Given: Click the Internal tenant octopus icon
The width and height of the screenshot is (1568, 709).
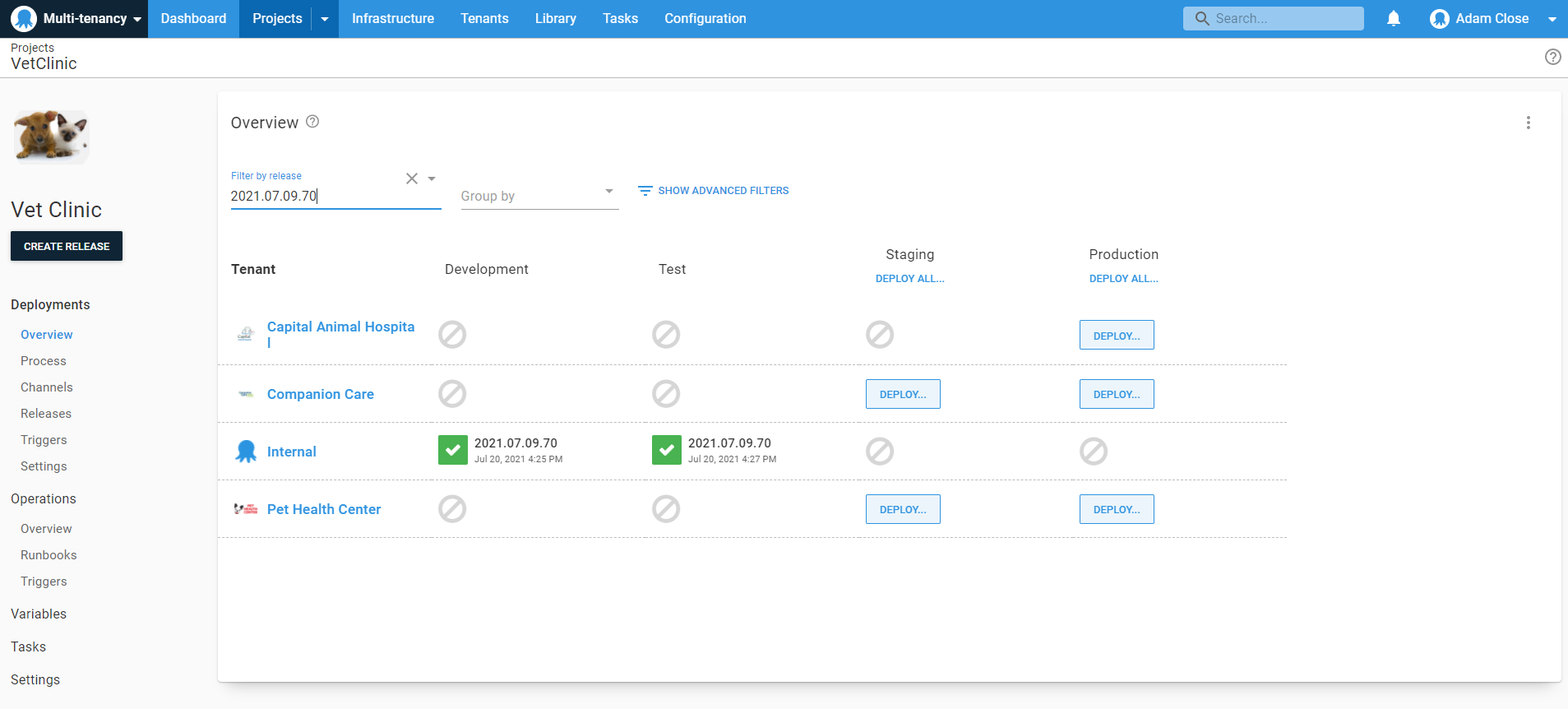Looking at the screenshot, I should 246,452.
